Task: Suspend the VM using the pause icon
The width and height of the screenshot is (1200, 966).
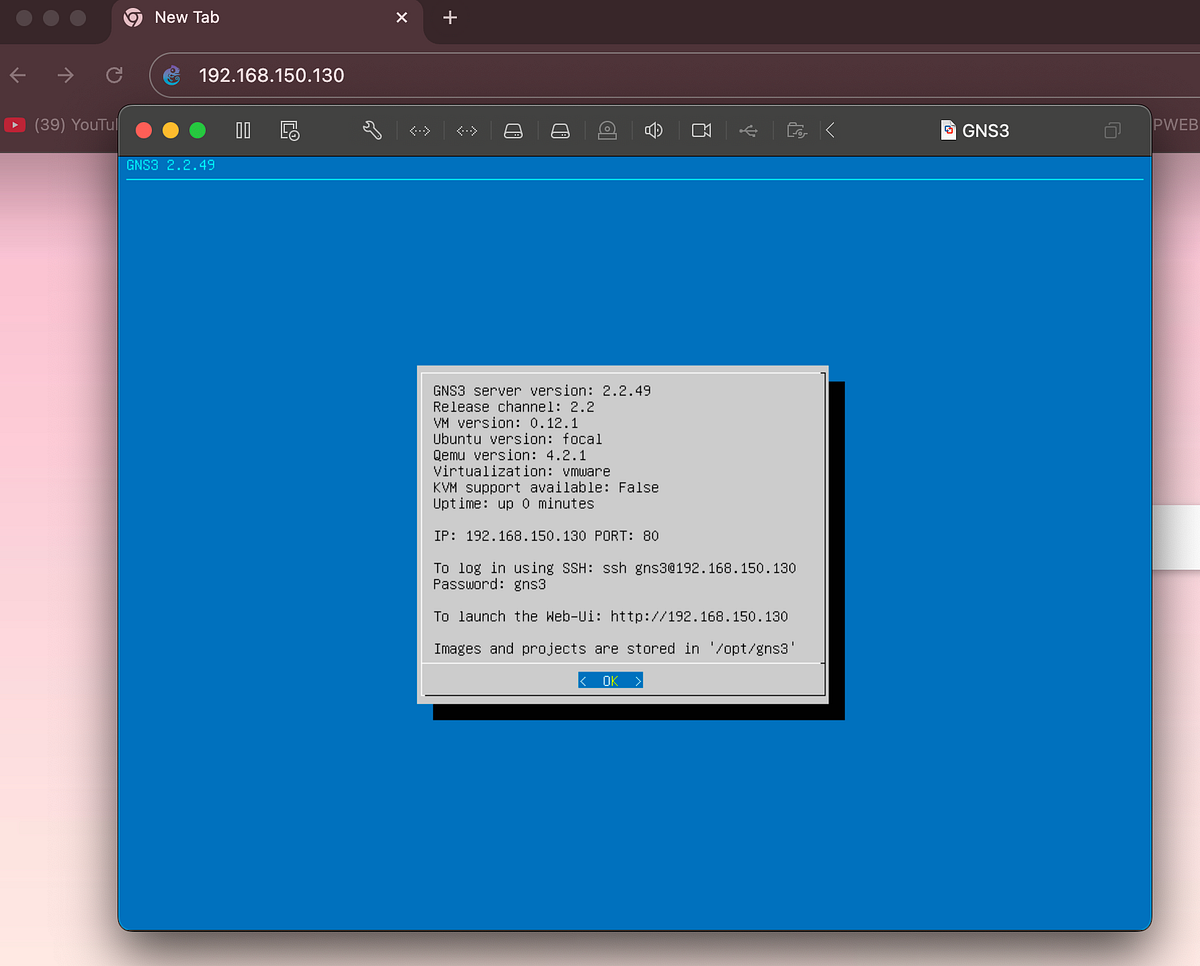Action: [243, 130]
